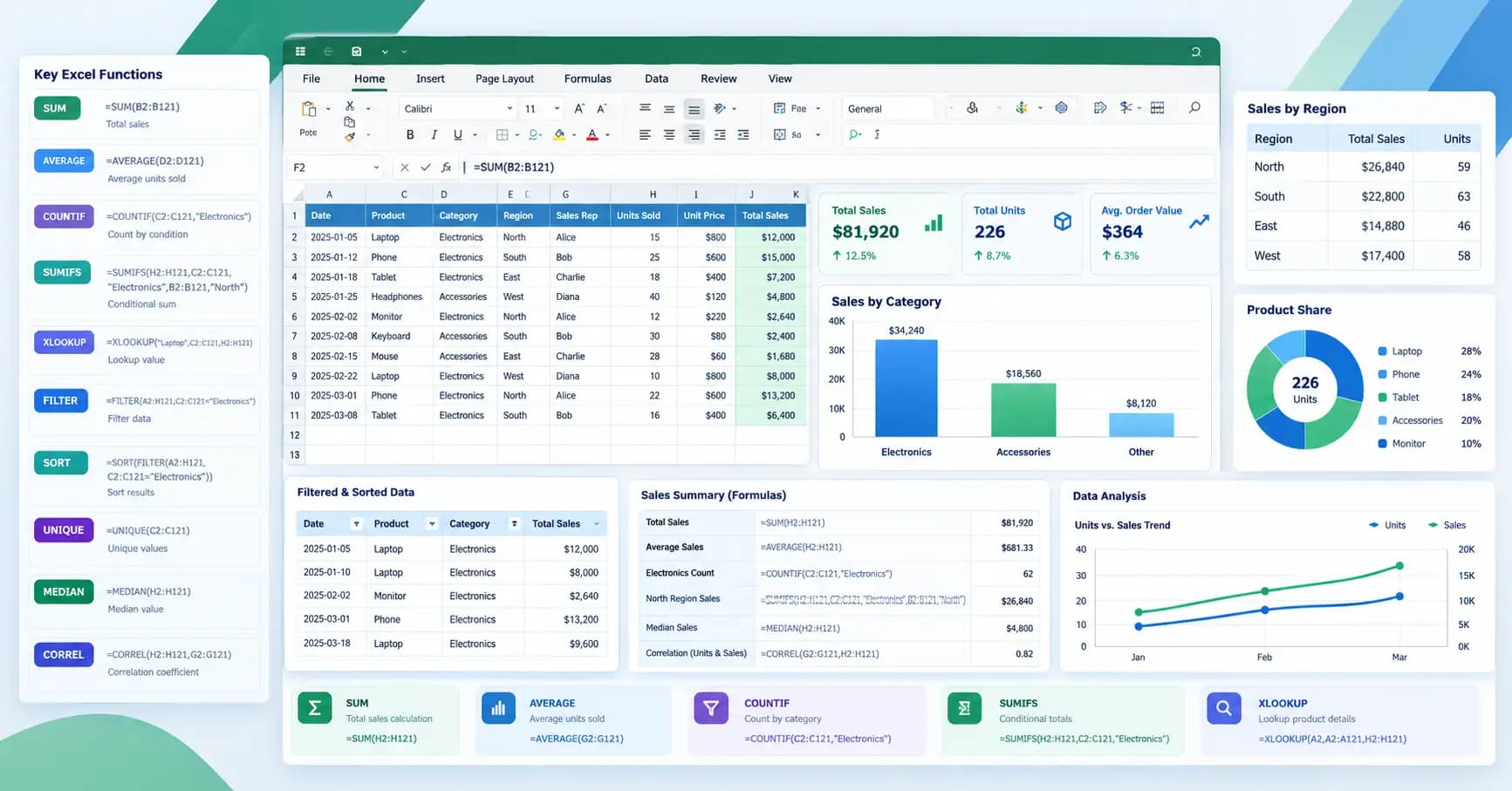Screen dimensions: 1512x791
Task: Open the Category column filter dropdown
Action: pyautogui.click(x=514, y=524)
